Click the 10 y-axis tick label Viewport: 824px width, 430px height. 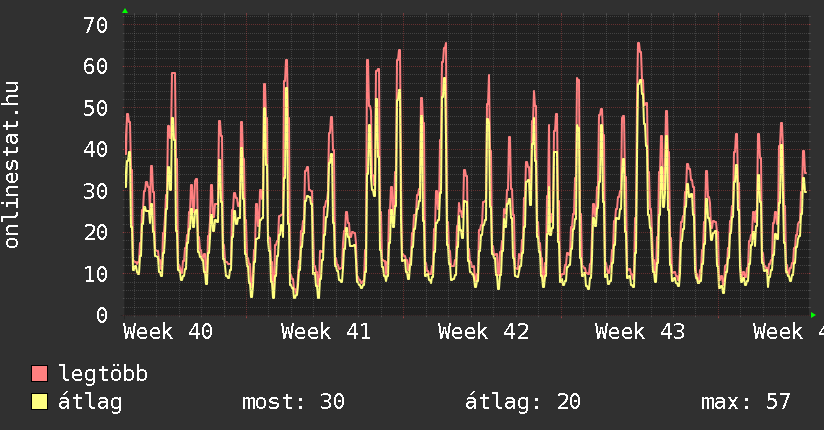pyautogui.click(x=94, y=273)
